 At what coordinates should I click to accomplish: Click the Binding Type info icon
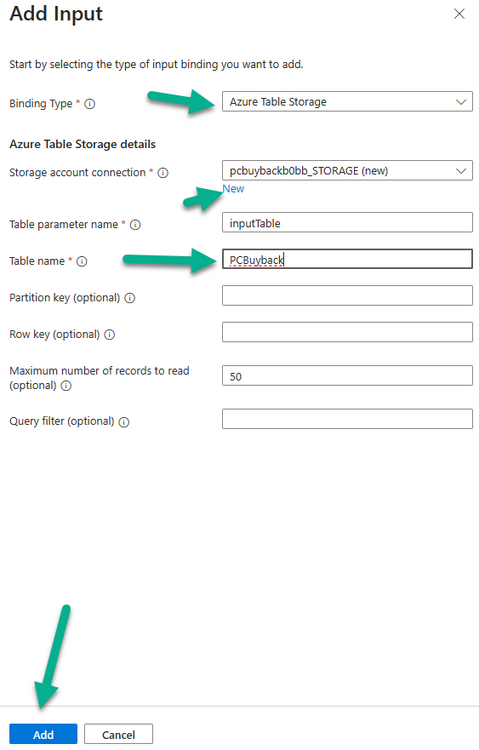[x=89, y=104]
